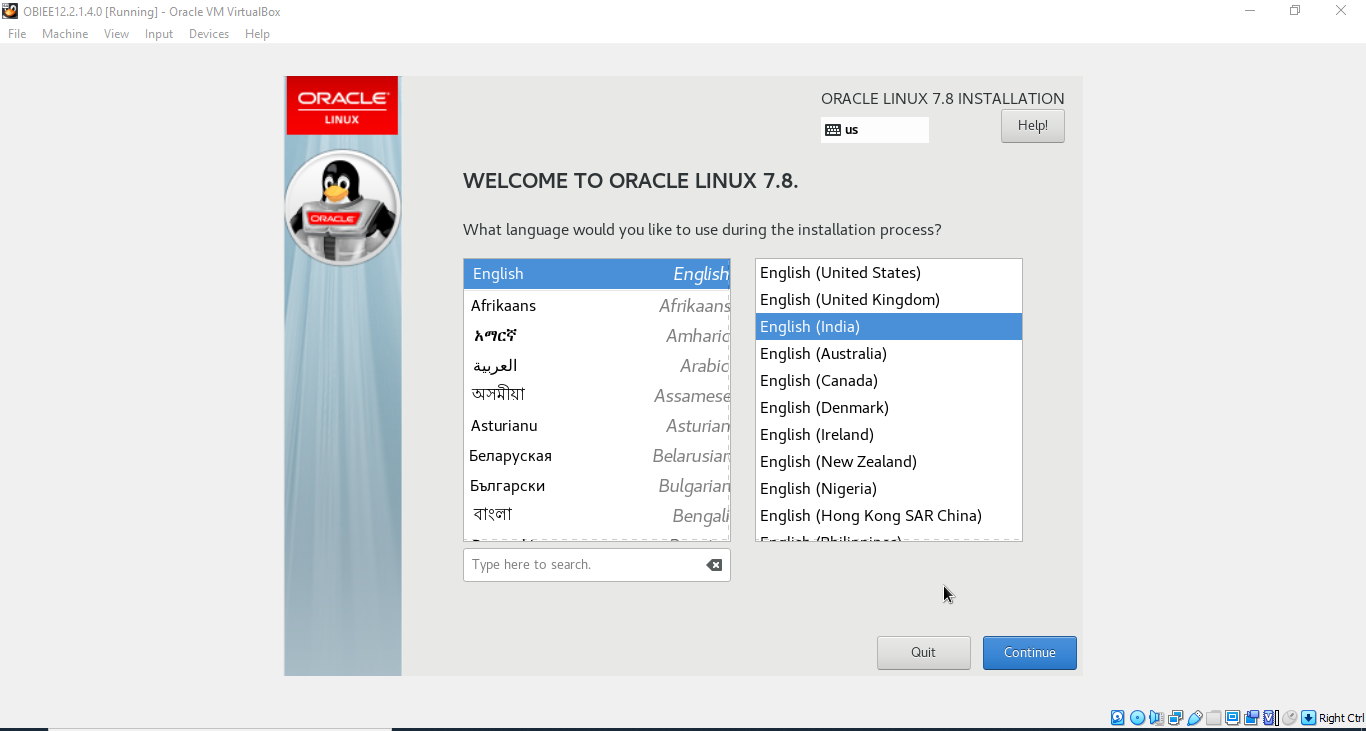The height and width of the screenshot is (731, 1366).
Task: Click the shared folders status icon
Action: (x=1214, y=717)
